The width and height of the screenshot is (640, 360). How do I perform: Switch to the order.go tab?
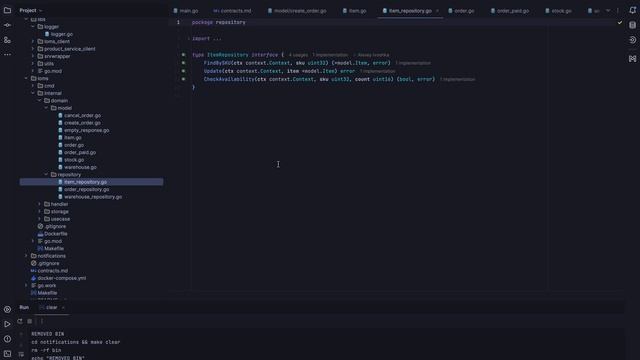coord(461,11)
